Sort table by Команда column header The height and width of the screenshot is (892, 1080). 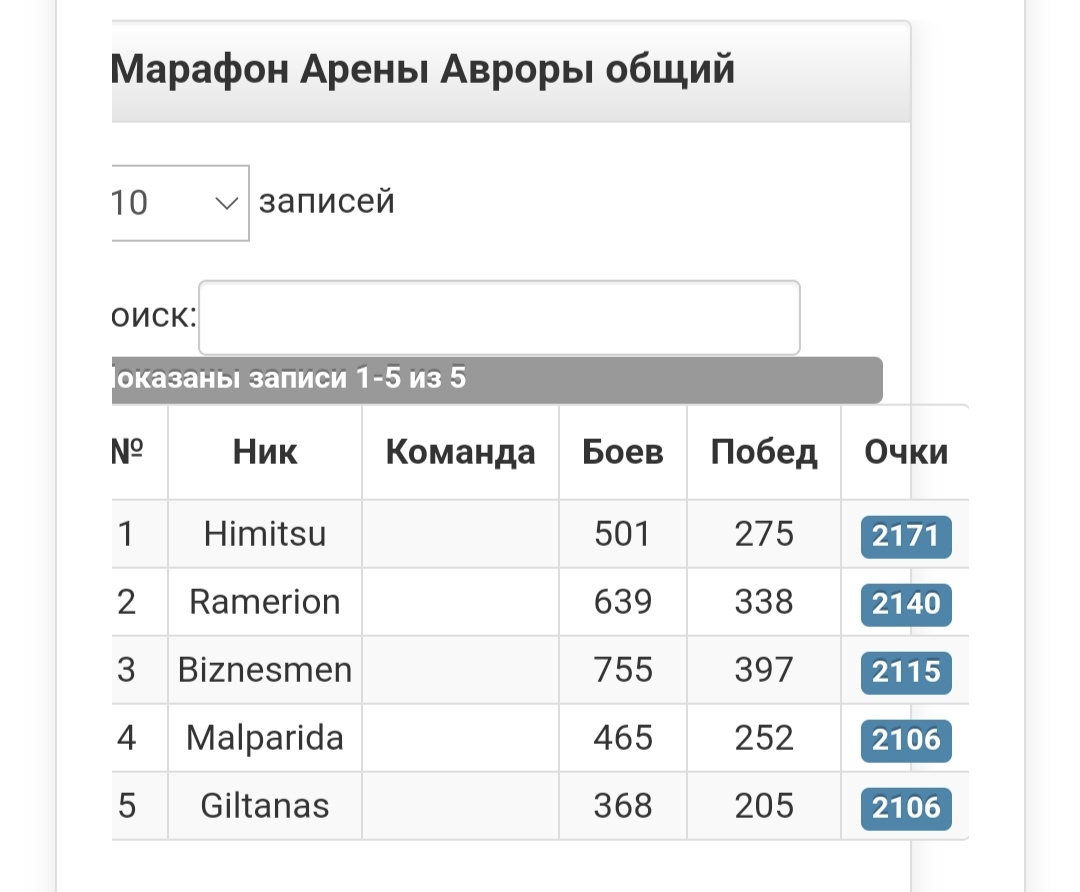tap(460, 453)
